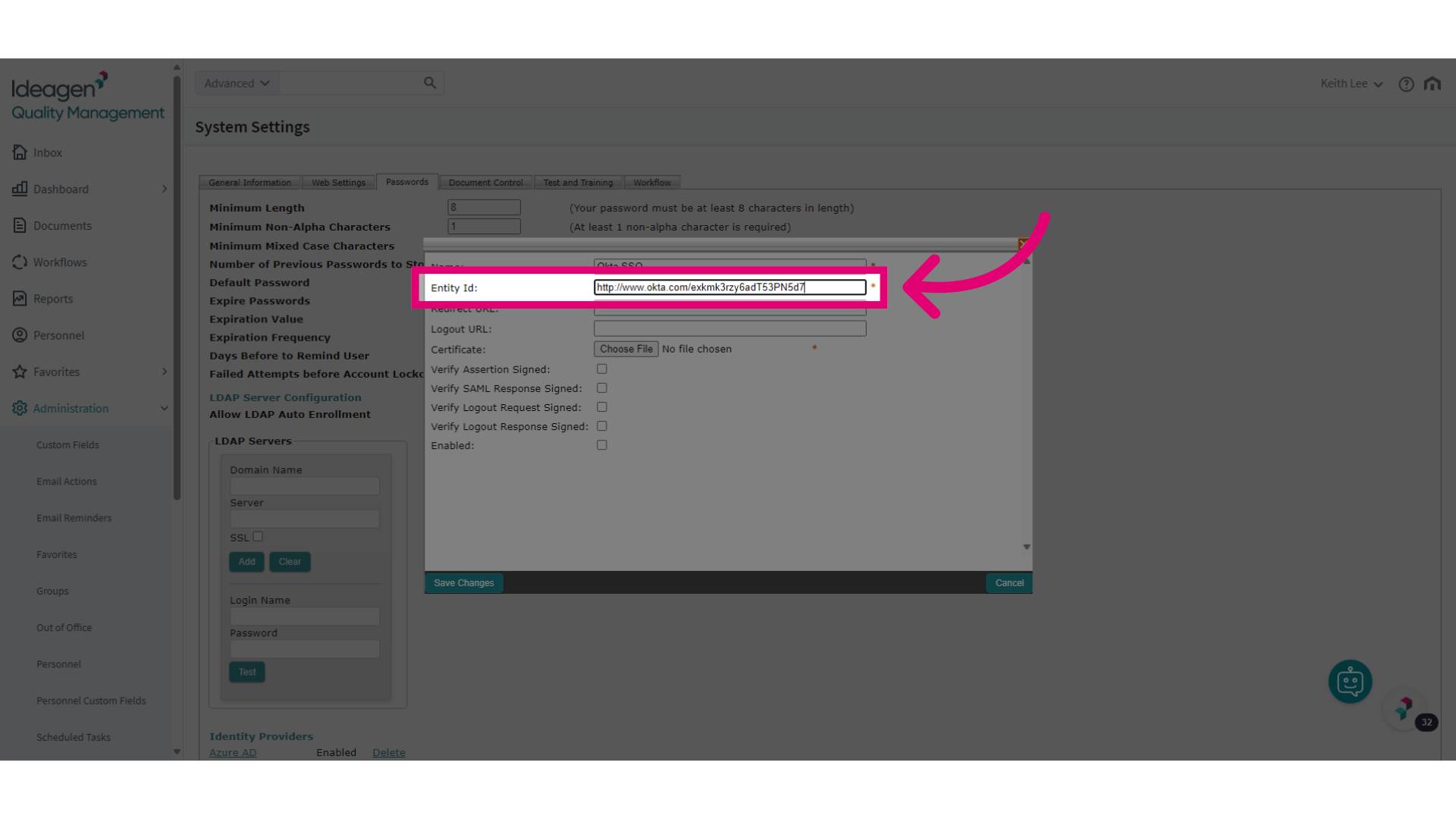Image resolution: width=1456 pixels, height=819 pixels.
Task: Open the Keith Lee user menu
Action: (x=1351, y=83)
